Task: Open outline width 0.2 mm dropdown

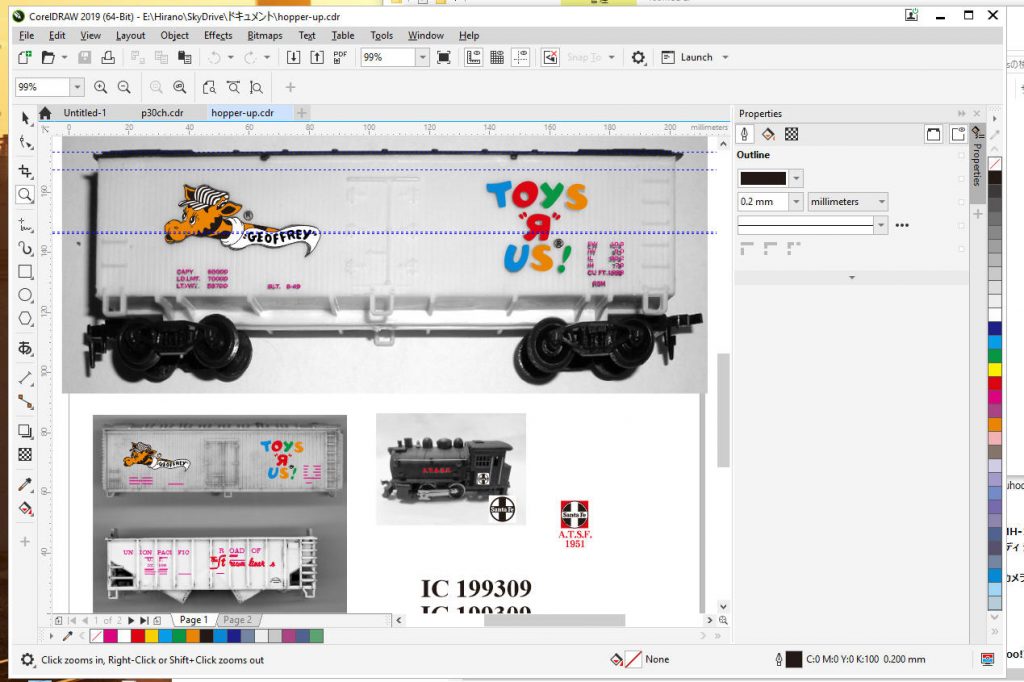Action: point(796,202)
